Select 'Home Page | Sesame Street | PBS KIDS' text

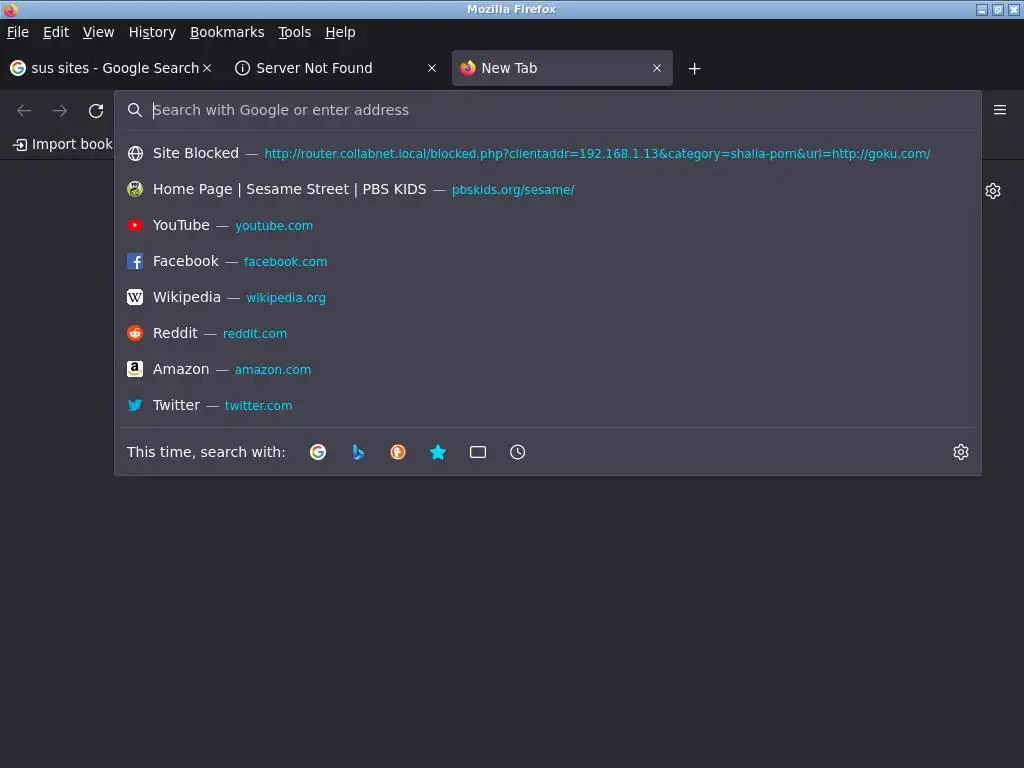pyautogui.click(x=289, y=189)
